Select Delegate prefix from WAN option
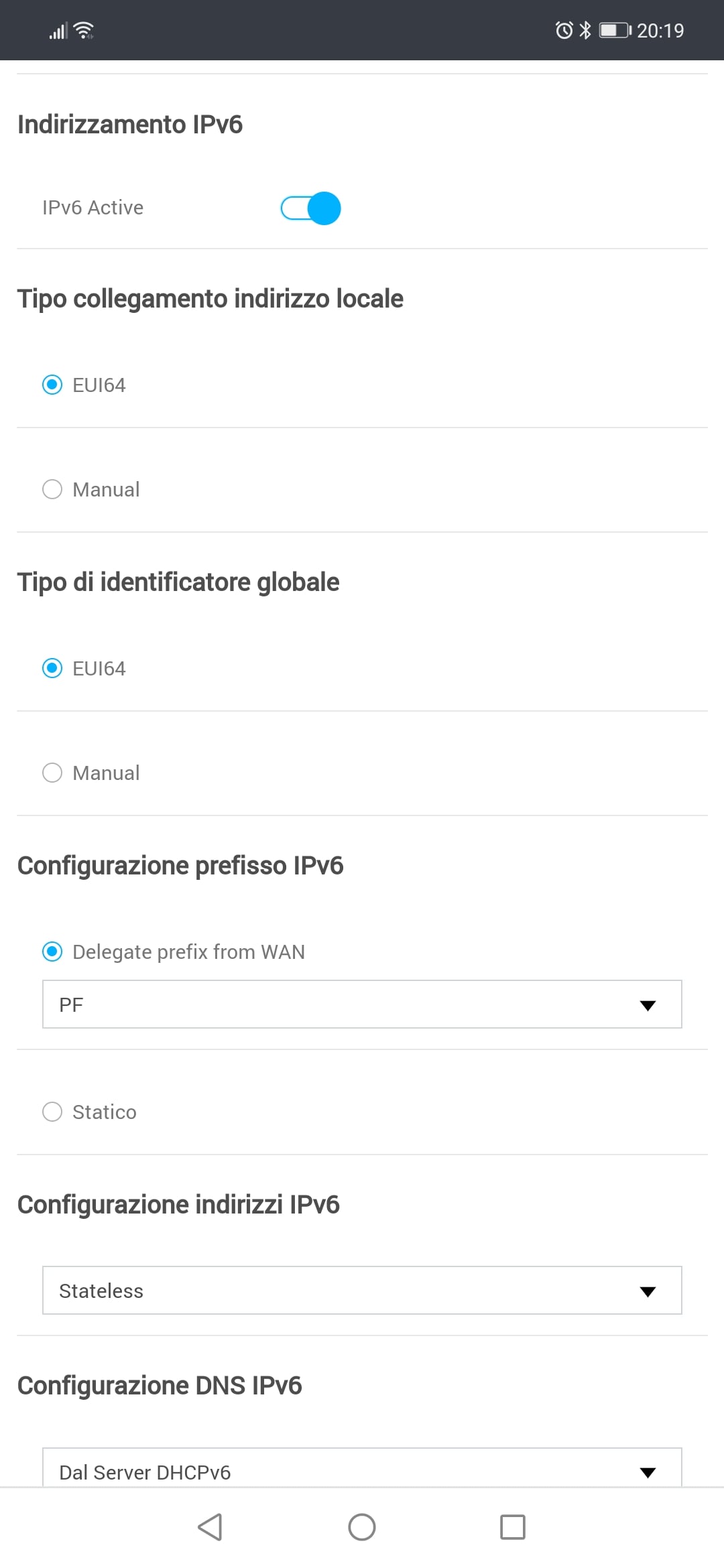The width and height of the screenshot is (724, 1568). click(x=52, y=952)
